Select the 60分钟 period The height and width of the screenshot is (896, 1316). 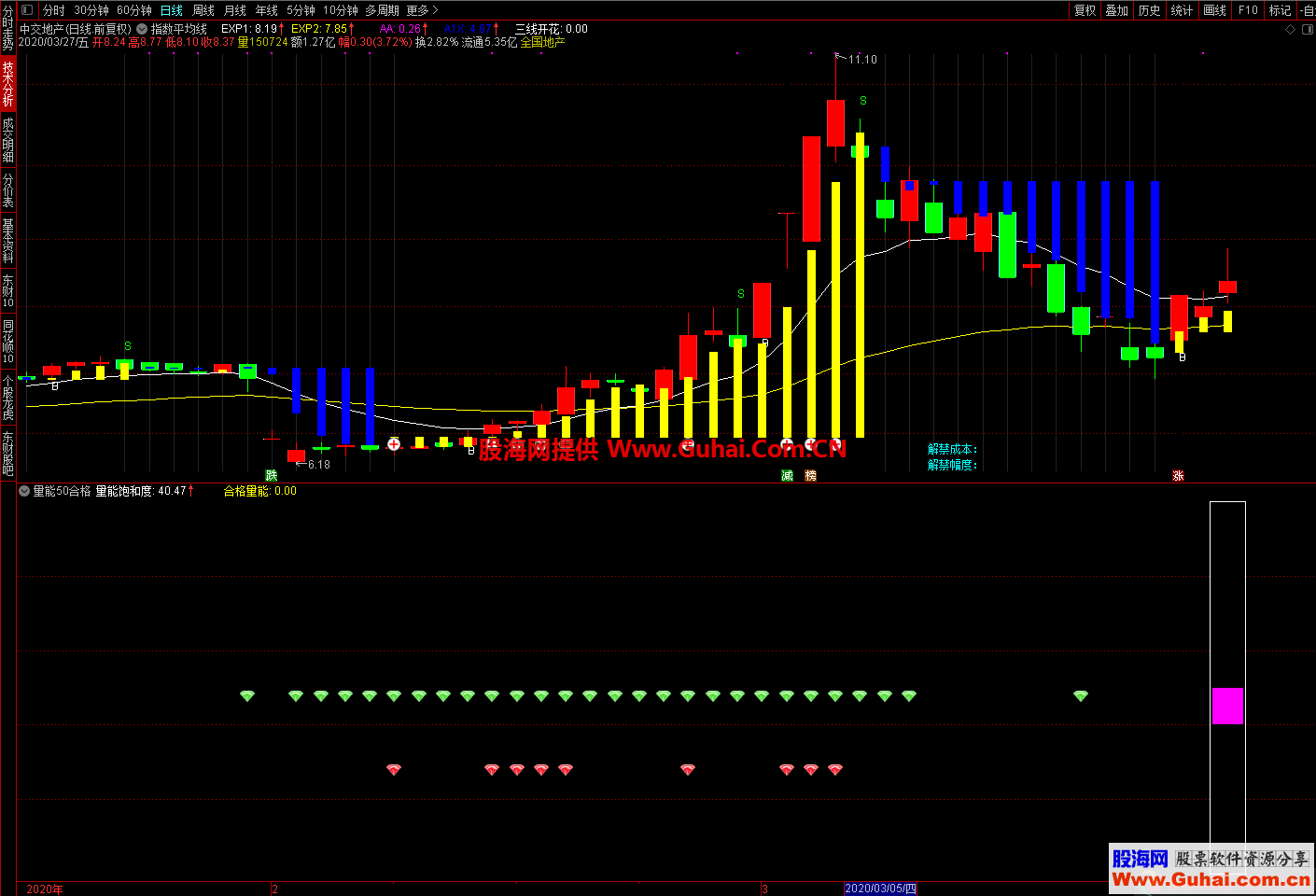(x=134, y=10)
